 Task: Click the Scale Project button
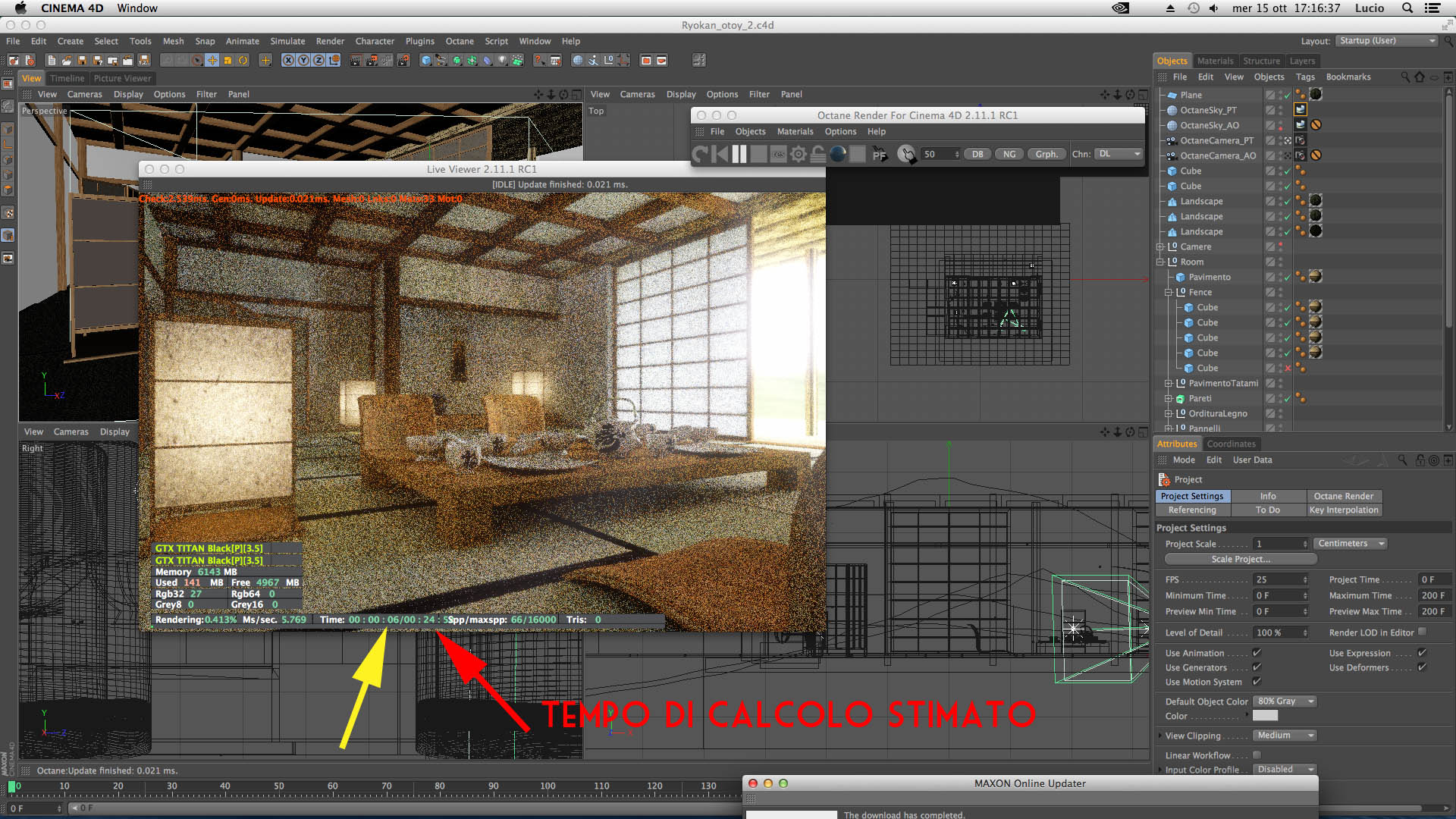coord(1240,560)
